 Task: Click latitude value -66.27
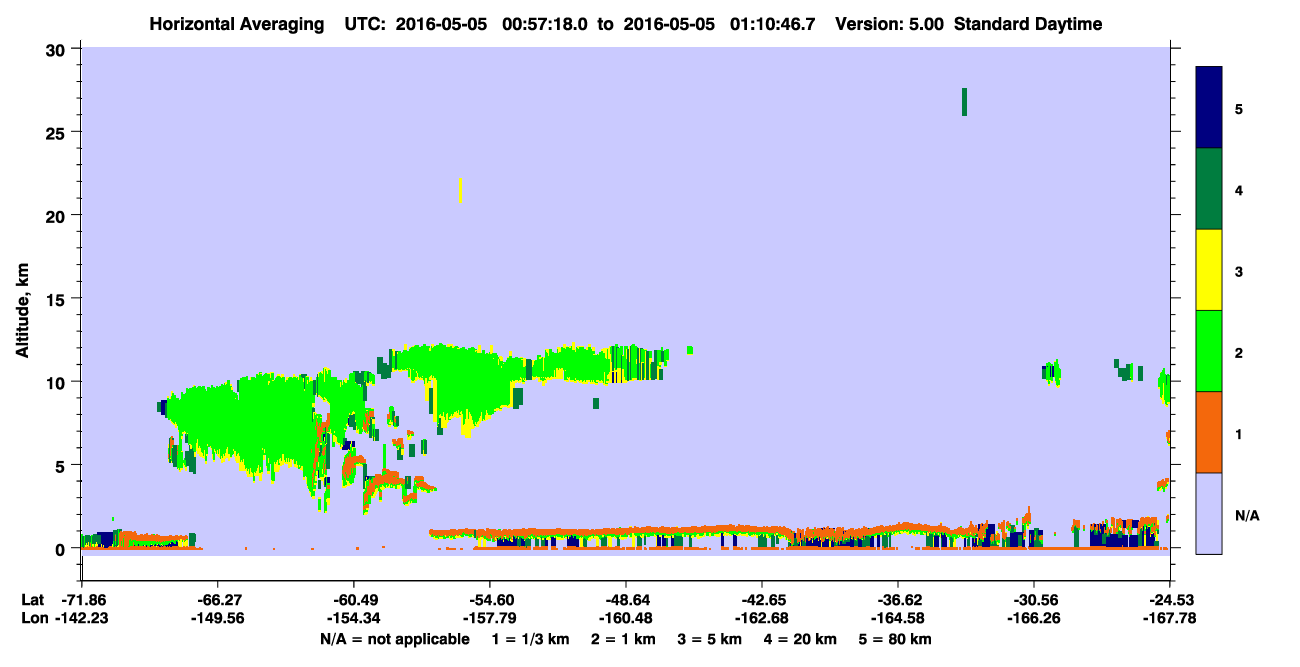tap(218, 600)
